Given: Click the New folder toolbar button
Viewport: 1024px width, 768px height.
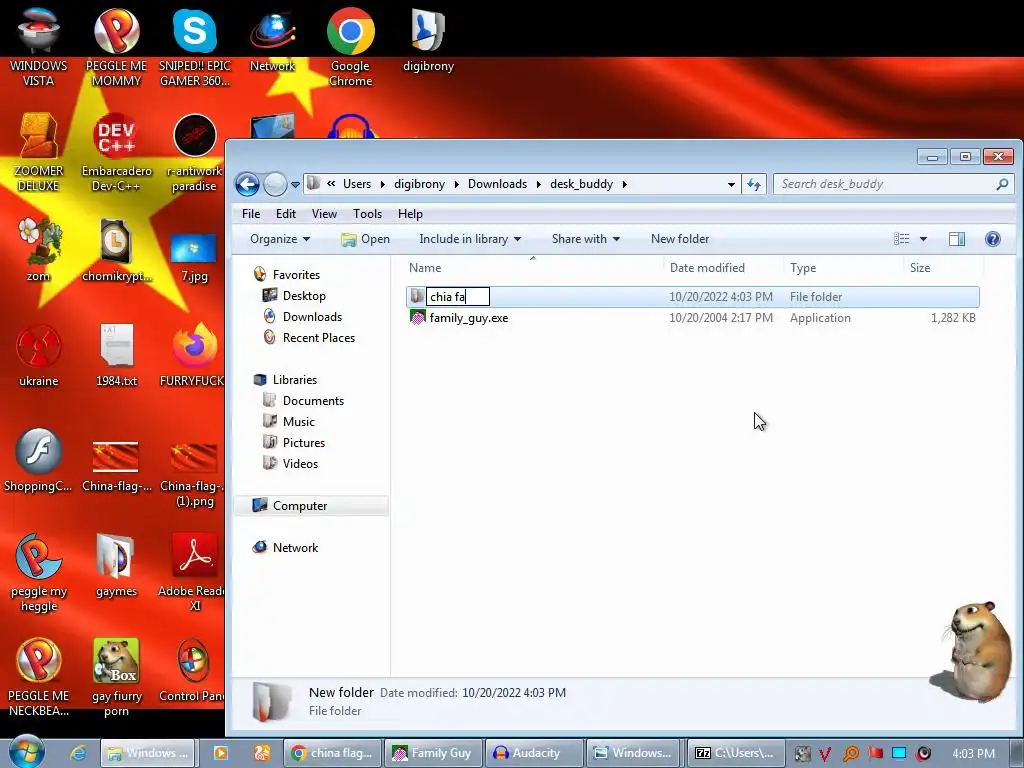Looking at the screenshot, I should click(680, 239).
